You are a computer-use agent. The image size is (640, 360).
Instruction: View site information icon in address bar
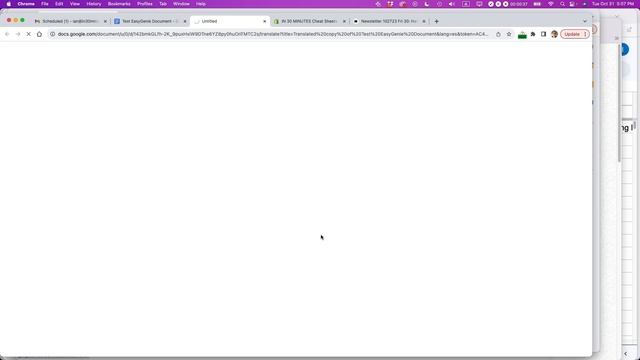coord(52,34)
